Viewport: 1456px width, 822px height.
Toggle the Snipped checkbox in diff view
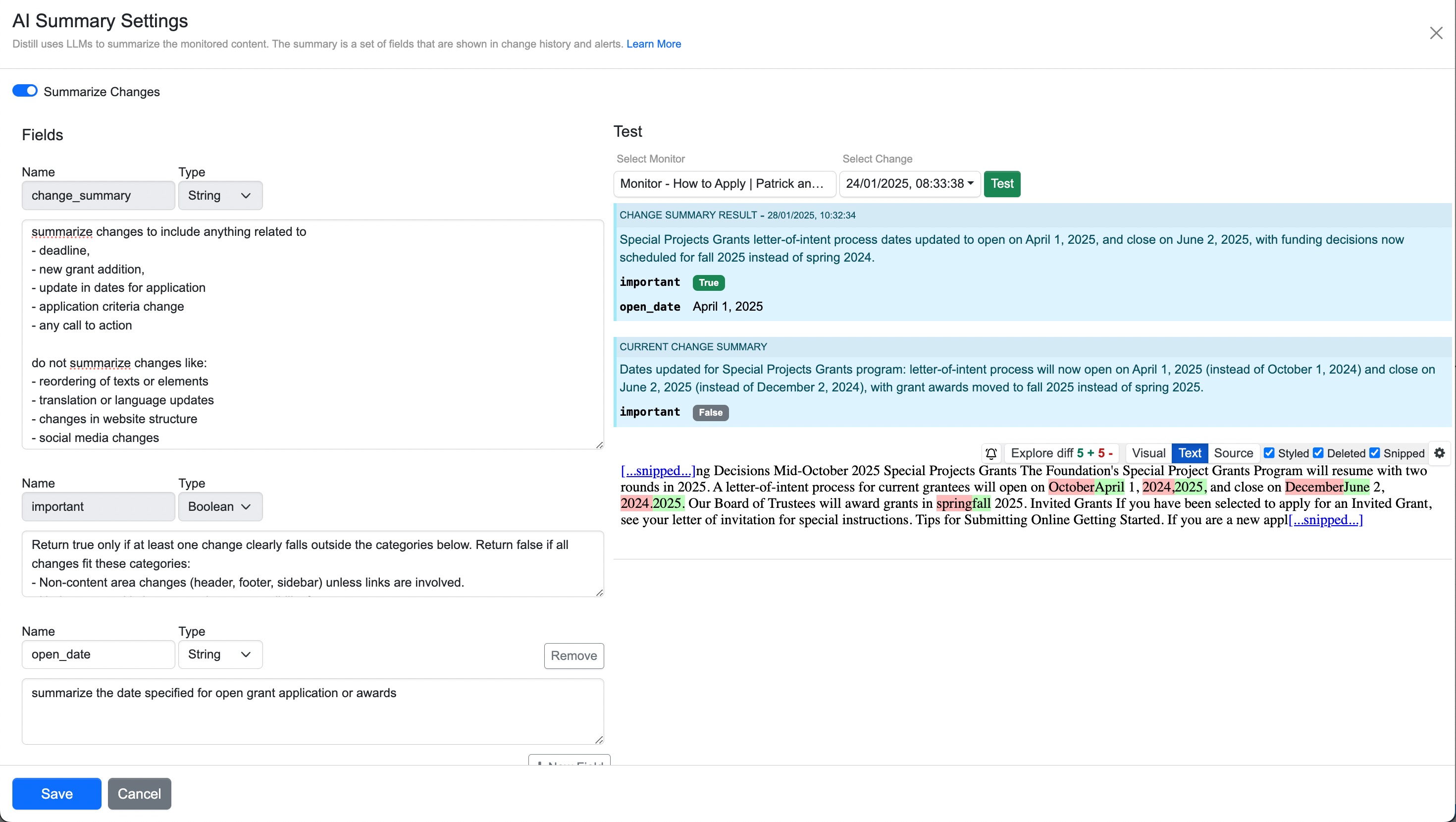[1378, 453]
